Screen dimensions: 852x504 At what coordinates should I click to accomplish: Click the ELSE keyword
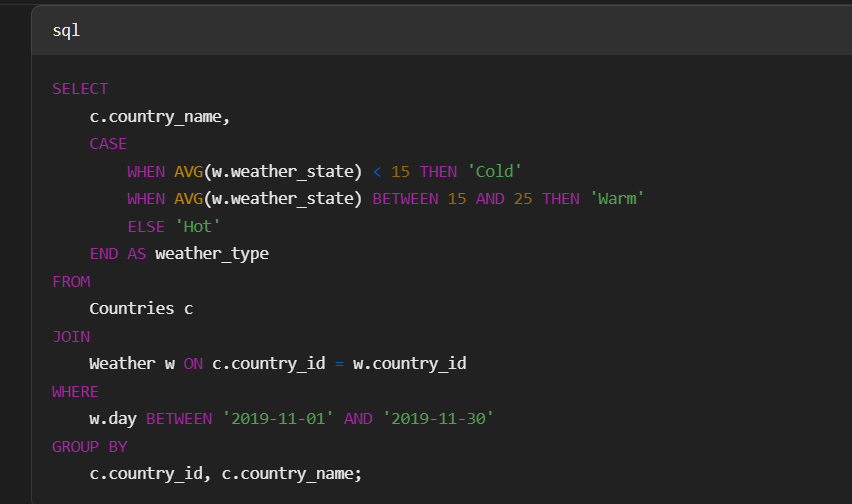tap(146, 226)
